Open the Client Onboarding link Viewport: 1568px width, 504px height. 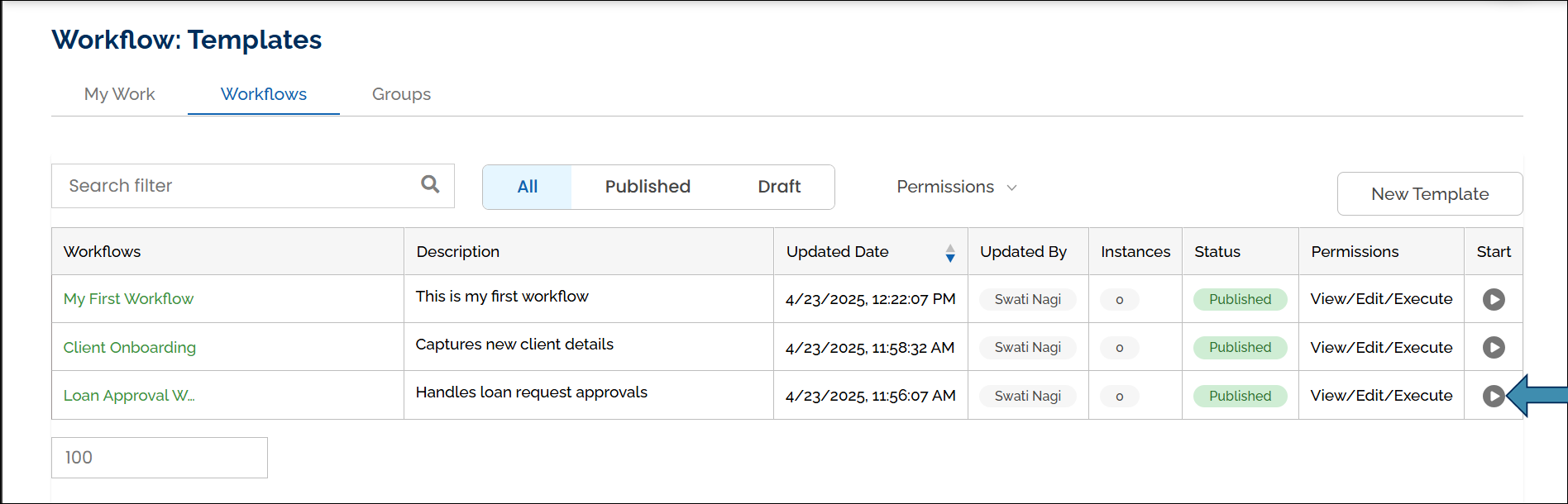pyautogui.click(x=130, y=348)
